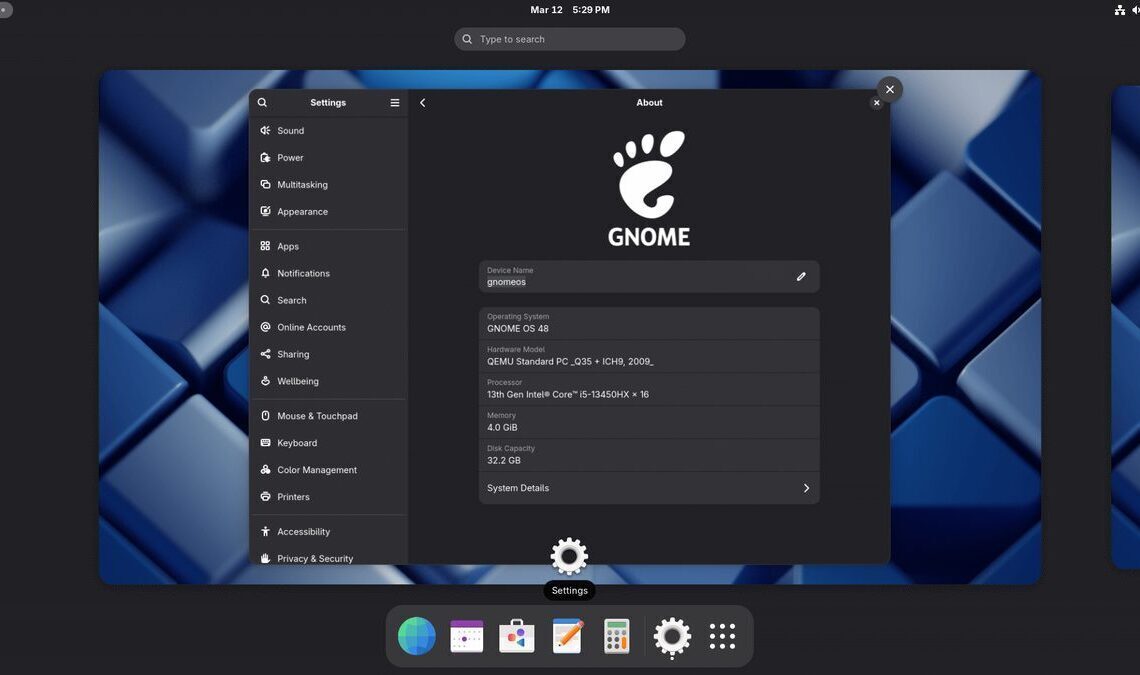Open the web browser from the dock

[x=417, y=636]
